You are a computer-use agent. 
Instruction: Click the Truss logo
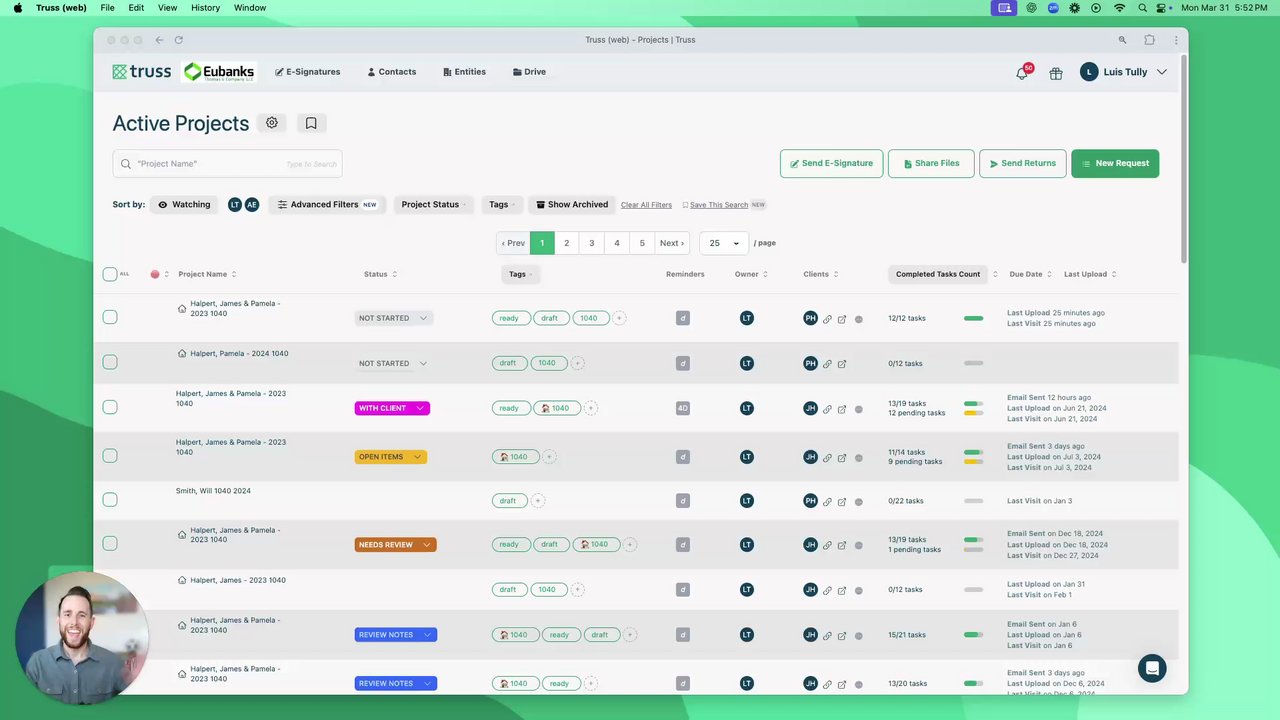(142, 72)
